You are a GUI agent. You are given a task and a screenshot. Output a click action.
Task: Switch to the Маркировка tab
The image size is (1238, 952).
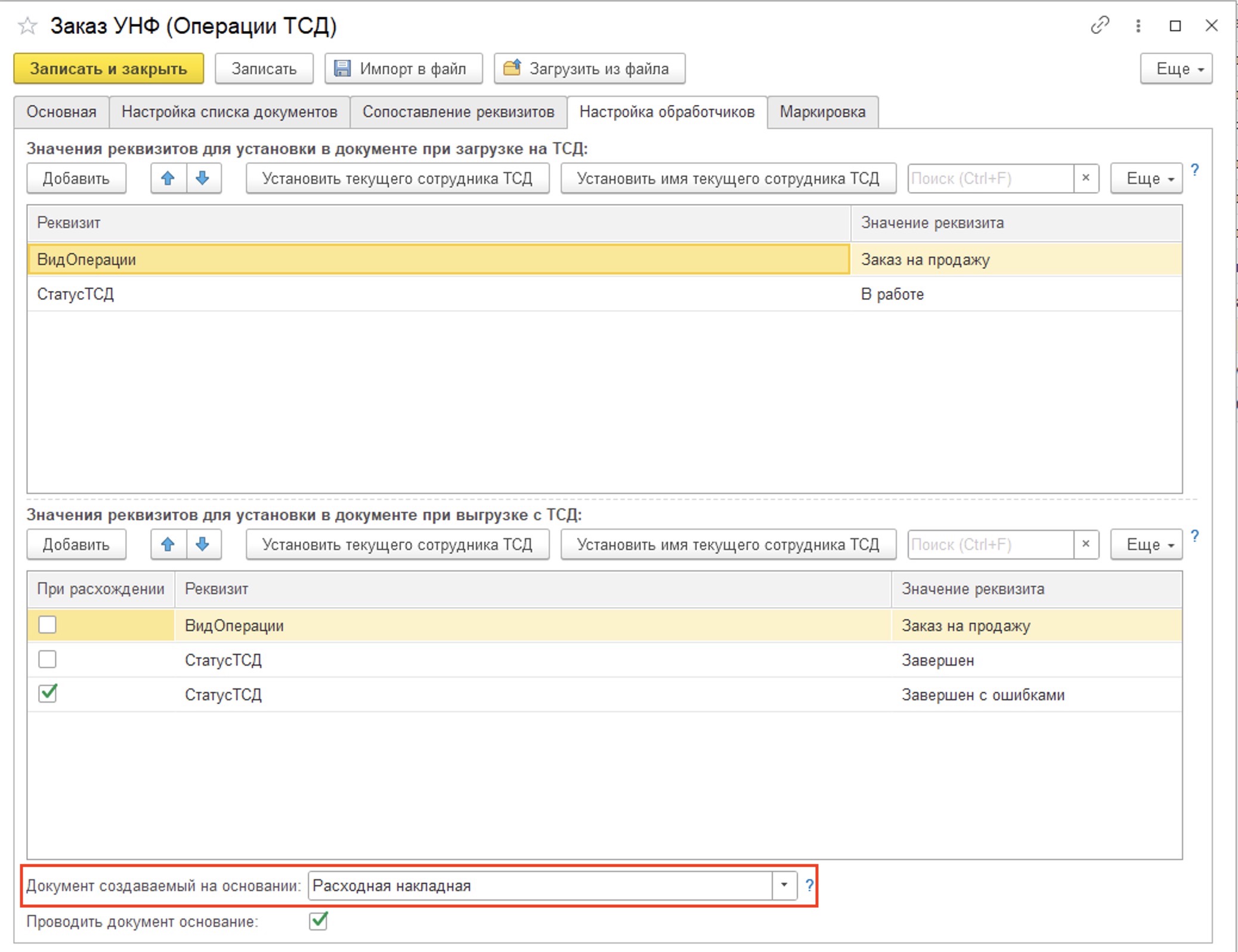click(823, 112)
